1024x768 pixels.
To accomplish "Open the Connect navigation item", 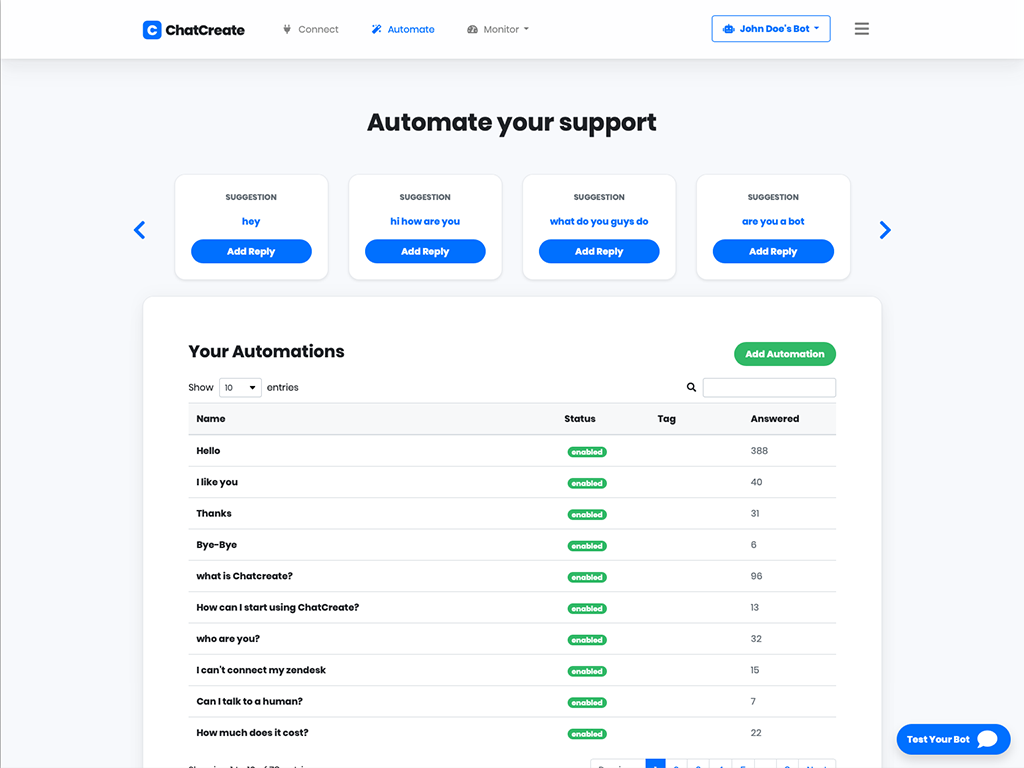I will coord(318,30).
